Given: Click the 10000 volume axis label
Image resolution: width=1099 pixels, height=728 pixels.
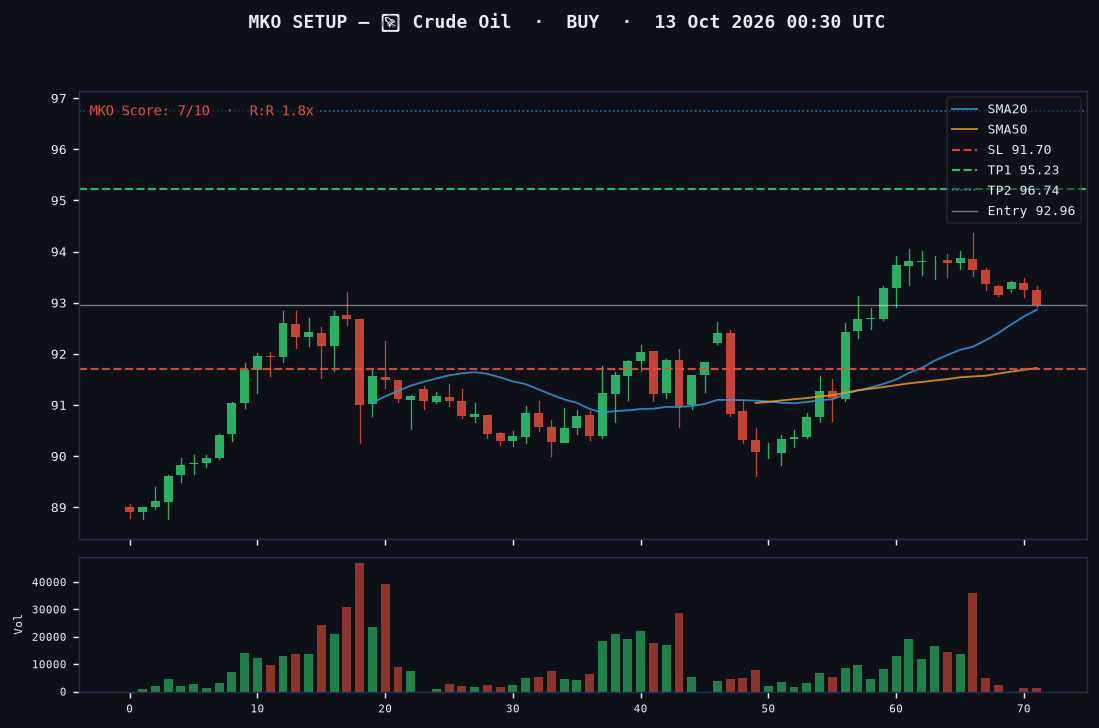Looking at the screenshot, I should 49,664.
